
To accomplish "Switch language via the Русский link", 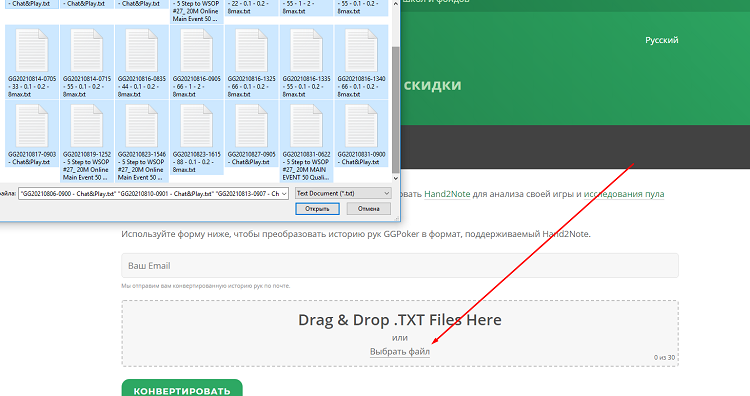I will [x=662, y=40].
